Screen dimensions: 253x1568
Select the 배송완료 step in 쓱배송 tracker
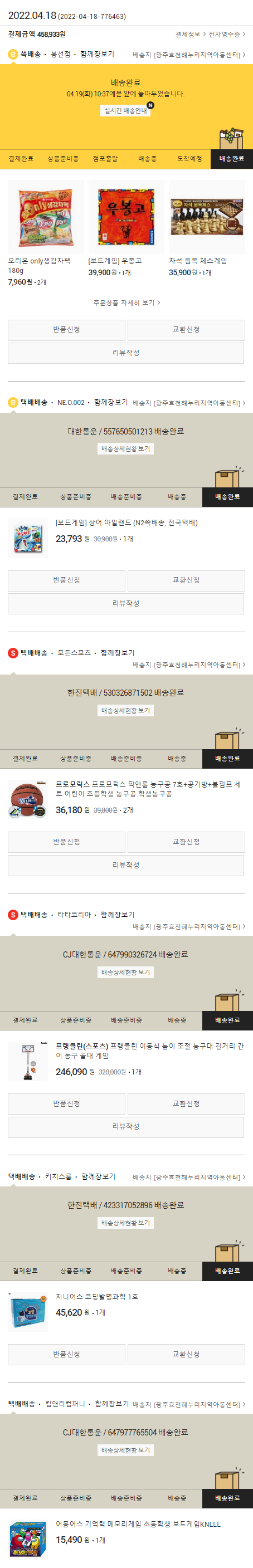pos(232,158)
